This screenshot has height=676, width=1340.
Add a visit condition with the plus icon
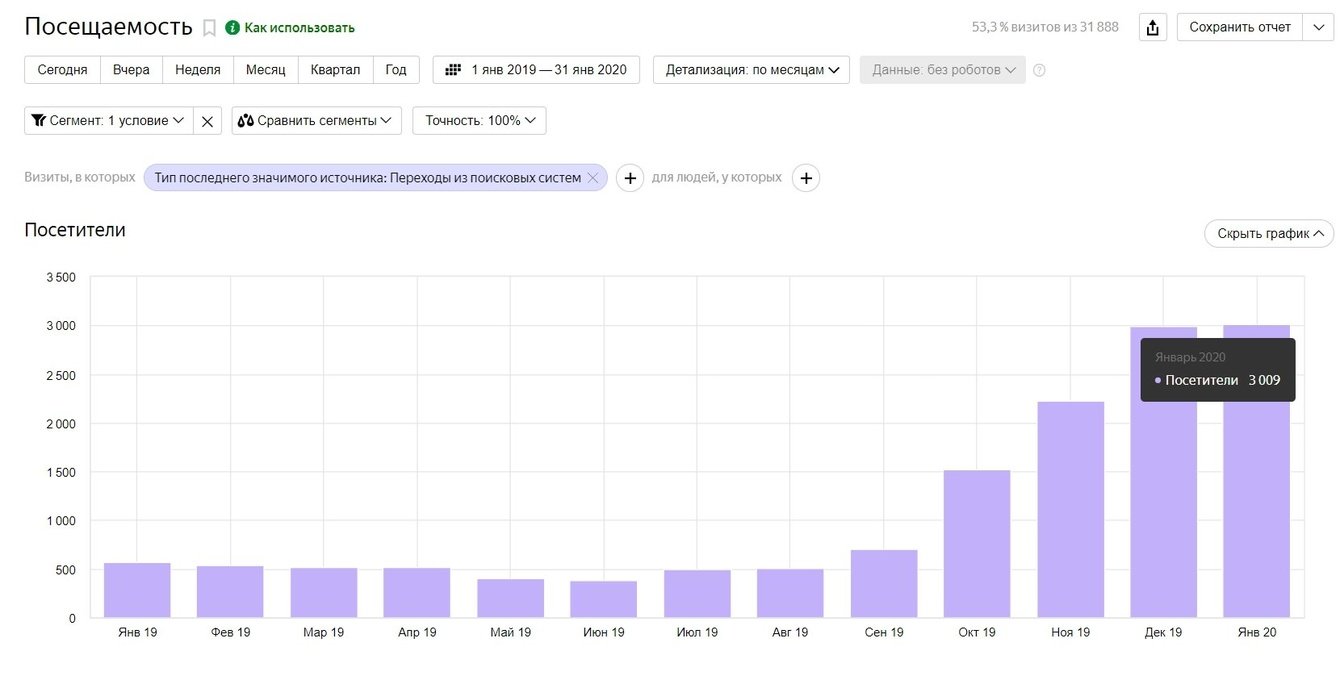[x=629, y=178]
